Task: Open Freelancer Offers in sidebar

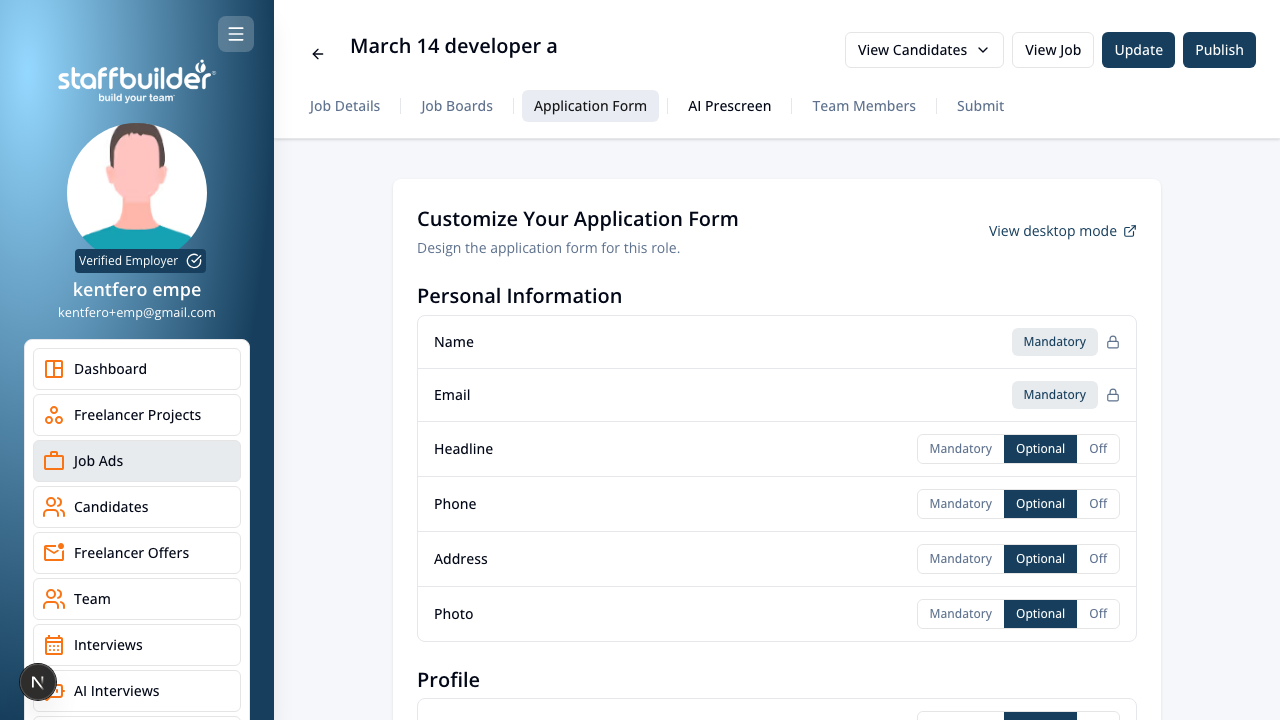Action: tap(137, 553)
